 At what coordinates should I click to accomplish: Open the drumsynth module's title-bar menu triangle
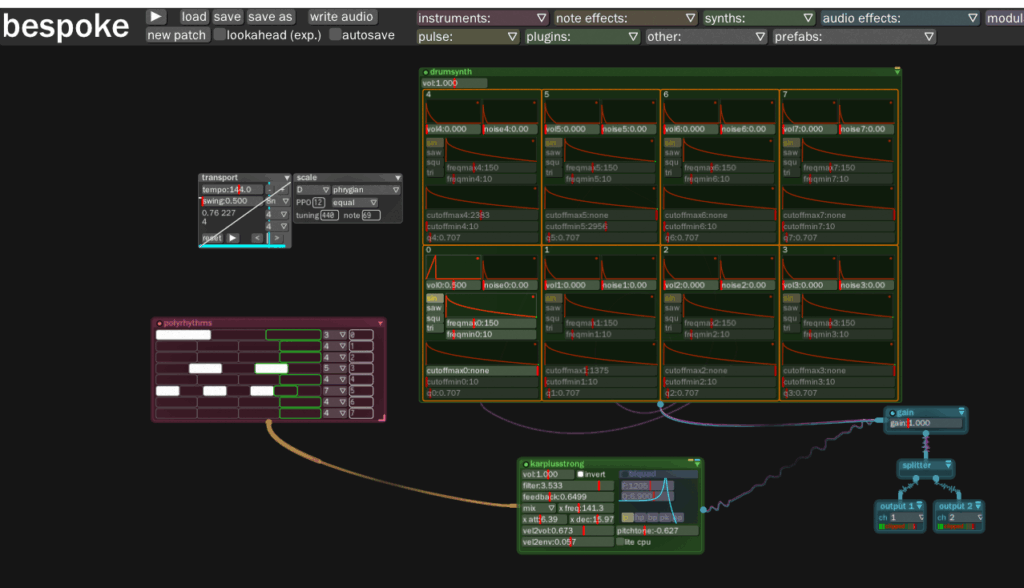point(897,71)
